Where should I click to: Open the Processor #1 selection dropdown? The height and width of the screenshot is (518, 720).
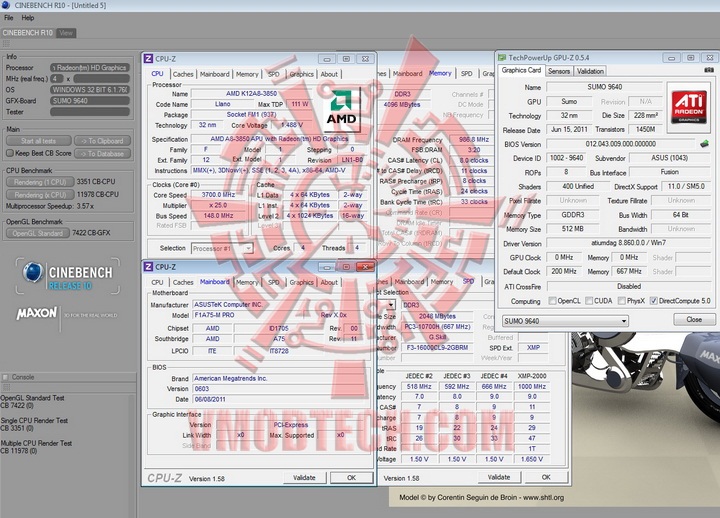click(222, 248)
